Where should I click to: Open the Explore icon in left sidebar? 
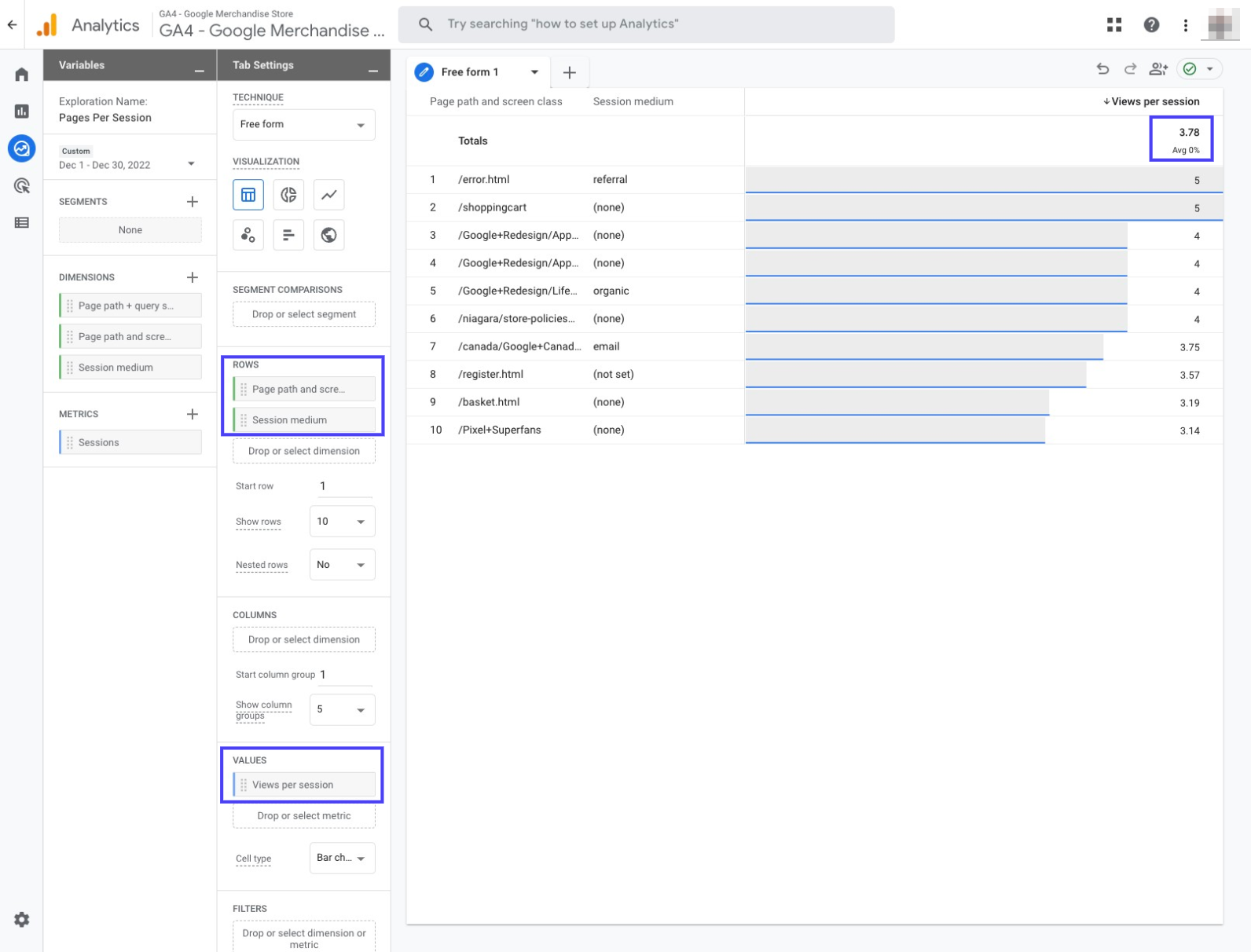click(x=21, y=148)
